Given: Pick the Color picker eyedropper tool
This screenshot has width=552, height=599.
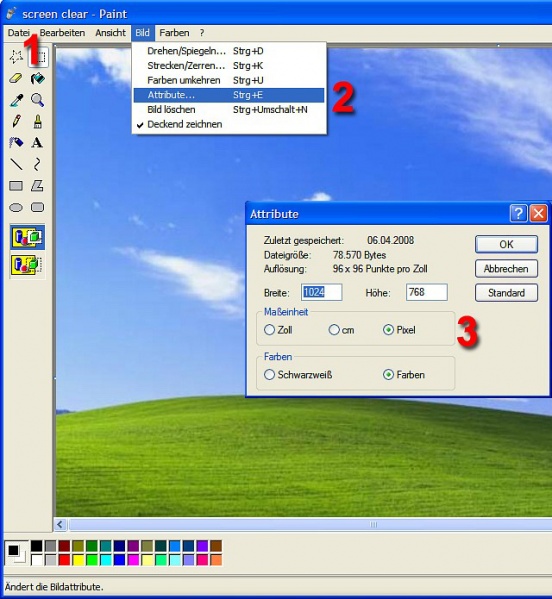Looking at the screenshot, I should click(16, 100).
